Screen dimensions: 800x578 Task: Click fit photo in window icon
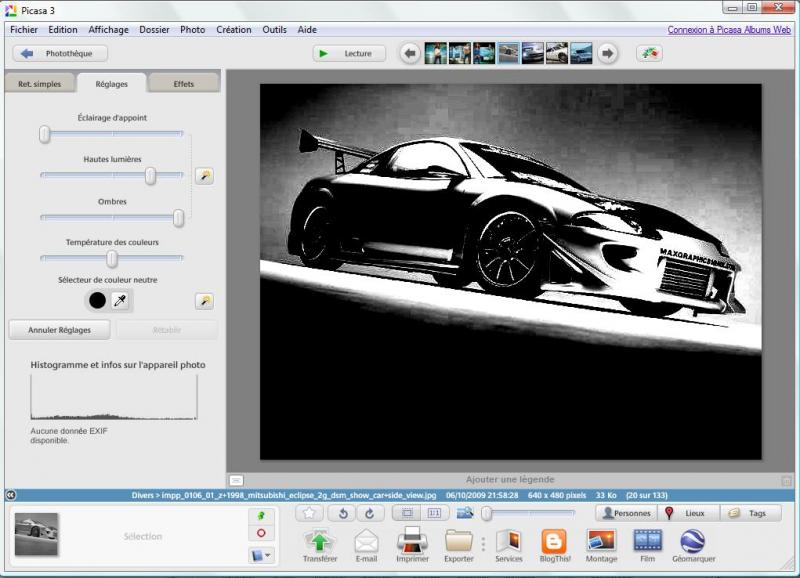coord(407,513)
